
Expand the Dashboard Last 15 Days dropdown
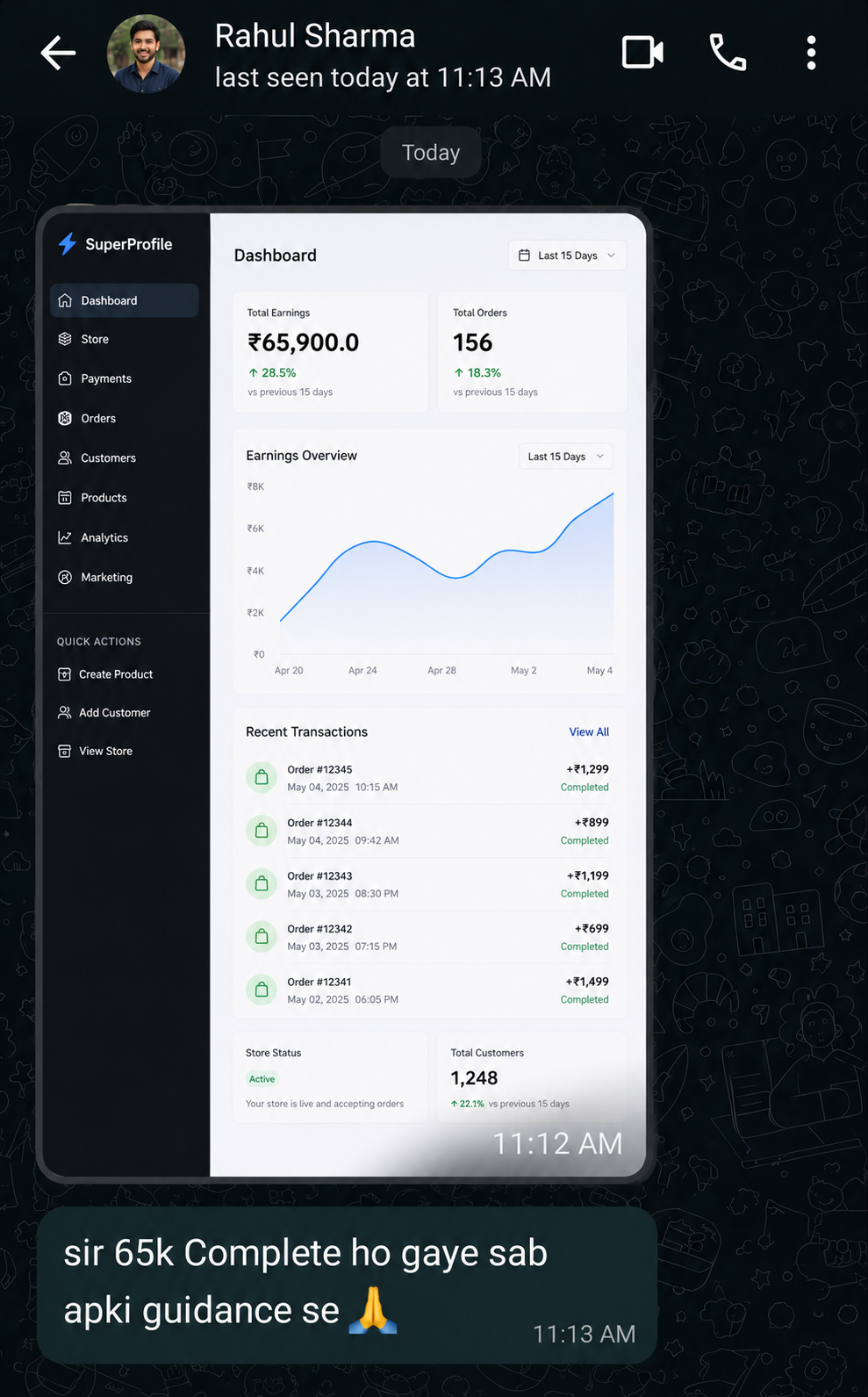[567, 256]
